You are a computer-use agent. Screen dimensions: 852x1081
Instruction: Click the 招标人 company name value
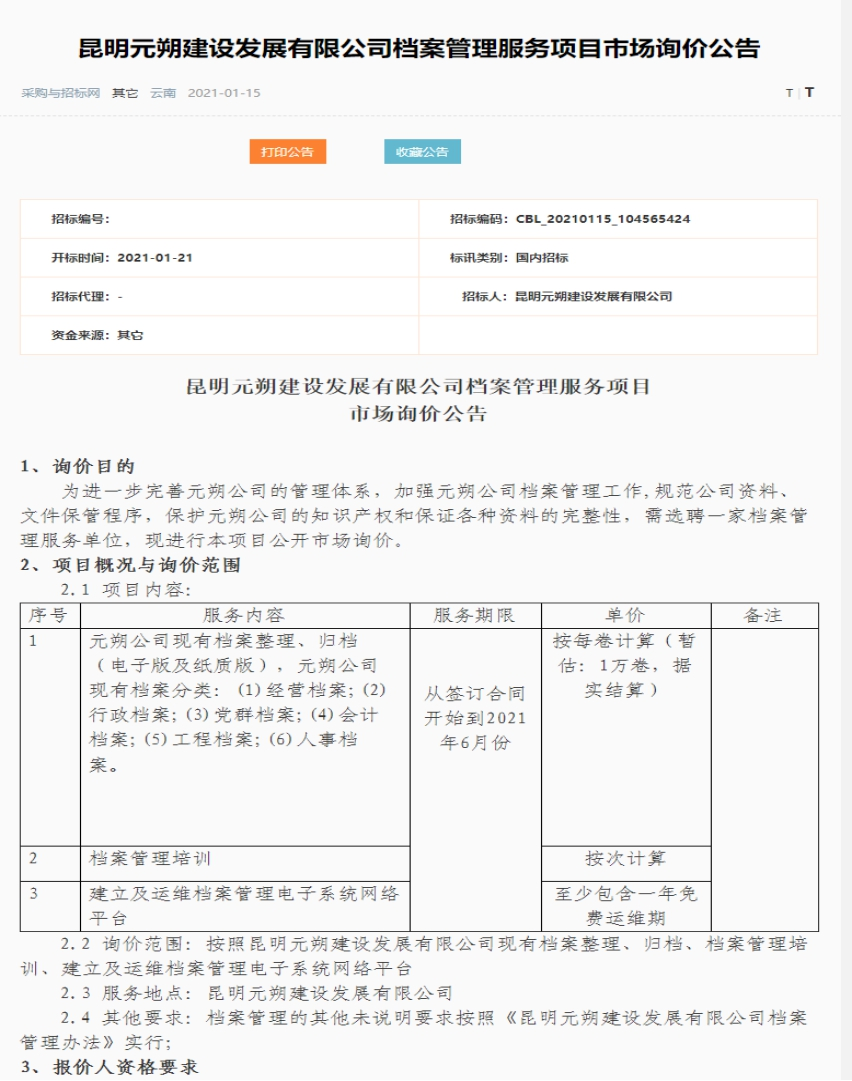[593, 297]
